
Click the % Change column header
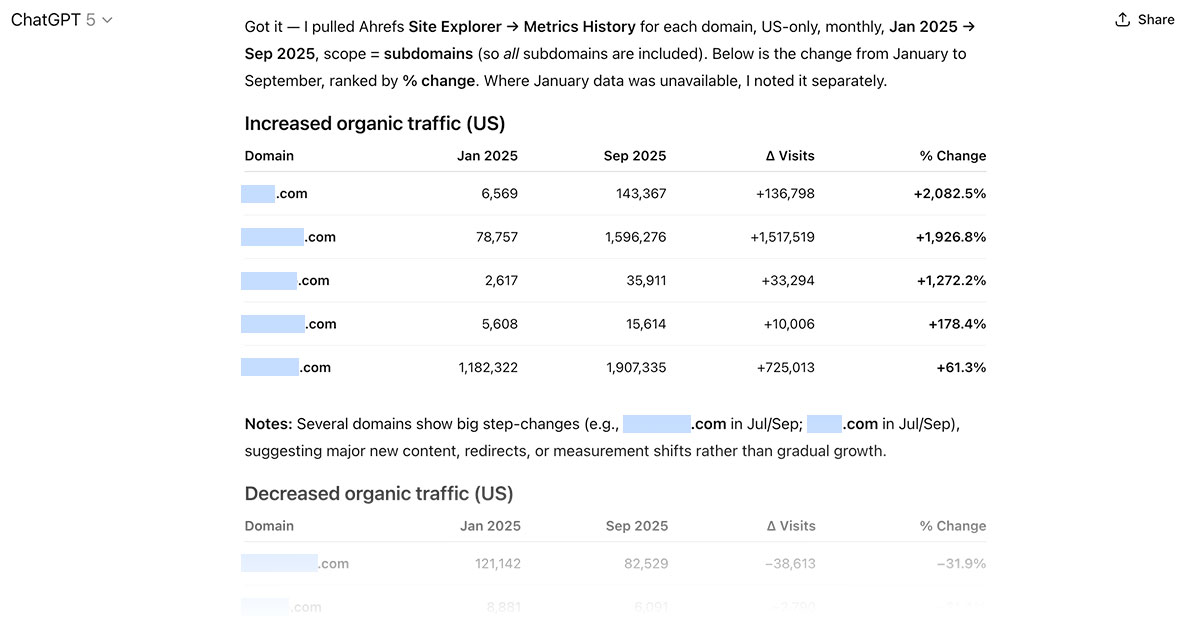pyautogui.click(x=951, y=155)
